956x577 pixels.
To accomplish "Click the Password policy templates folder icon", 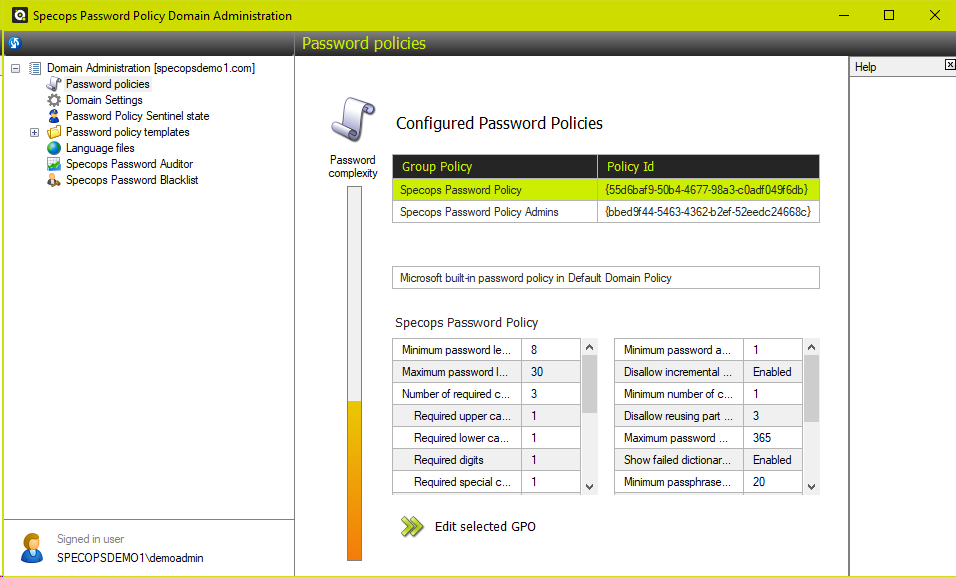I will (x=54, y=132).
